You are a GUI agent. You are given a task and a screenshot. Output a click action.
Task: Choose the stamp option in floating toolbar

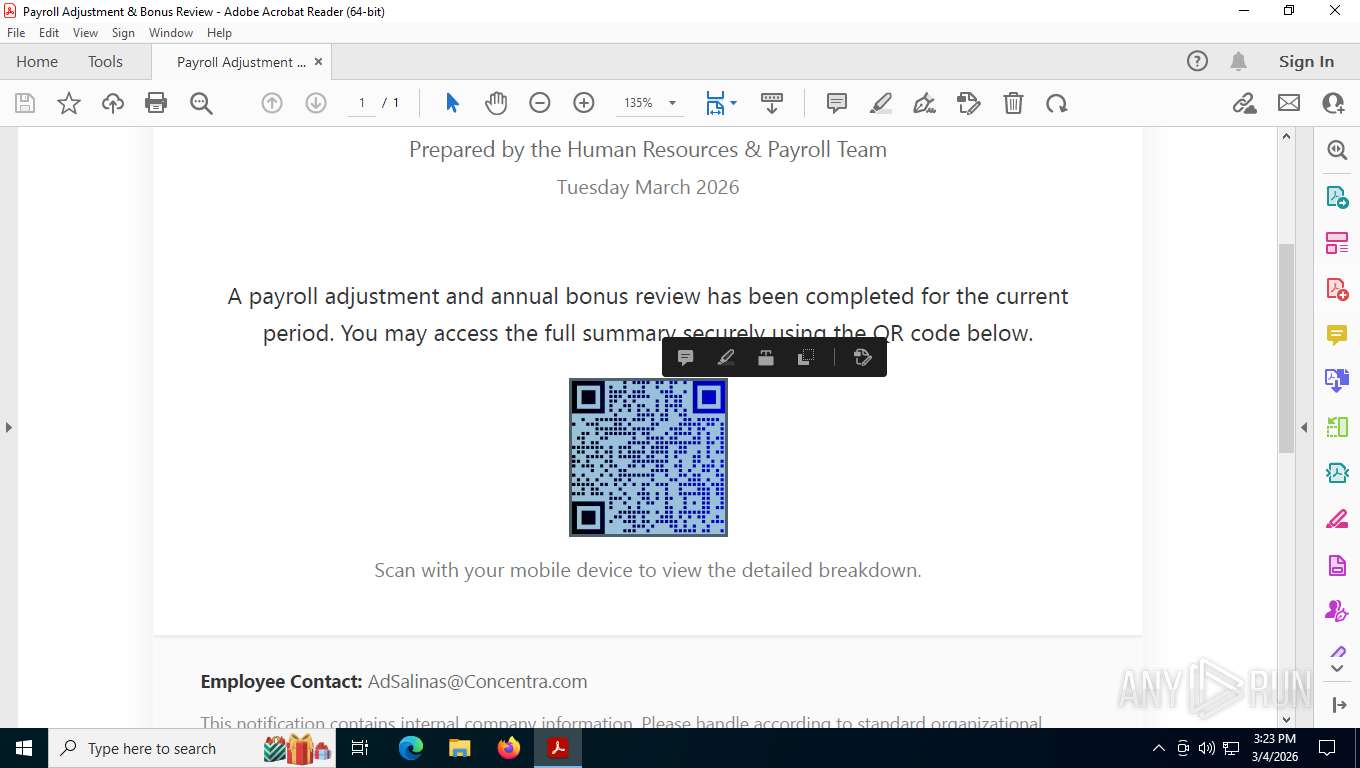pyautogui.click(x=766, y=357)
